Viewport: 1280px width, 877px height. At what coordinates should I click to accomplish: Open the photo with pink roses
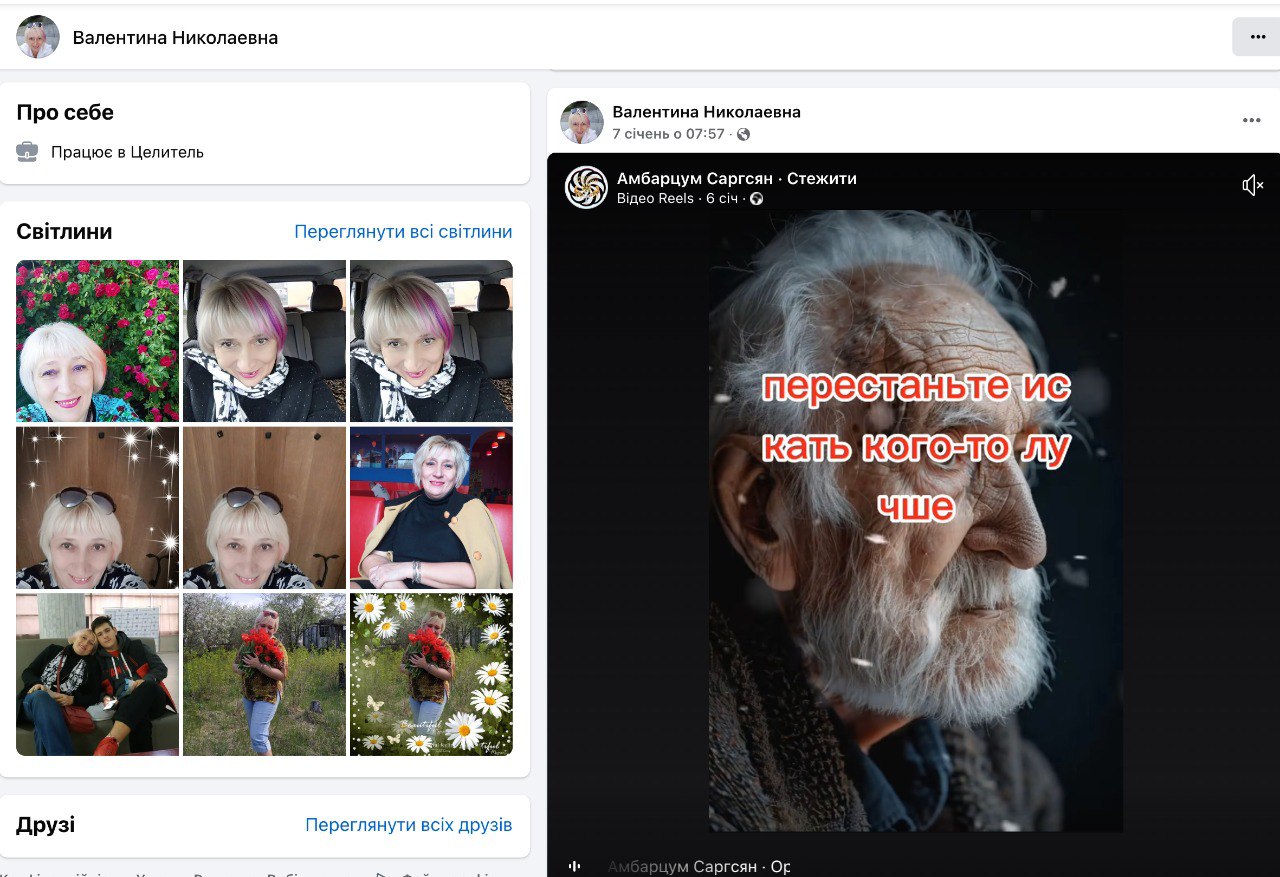click(98, 341)
